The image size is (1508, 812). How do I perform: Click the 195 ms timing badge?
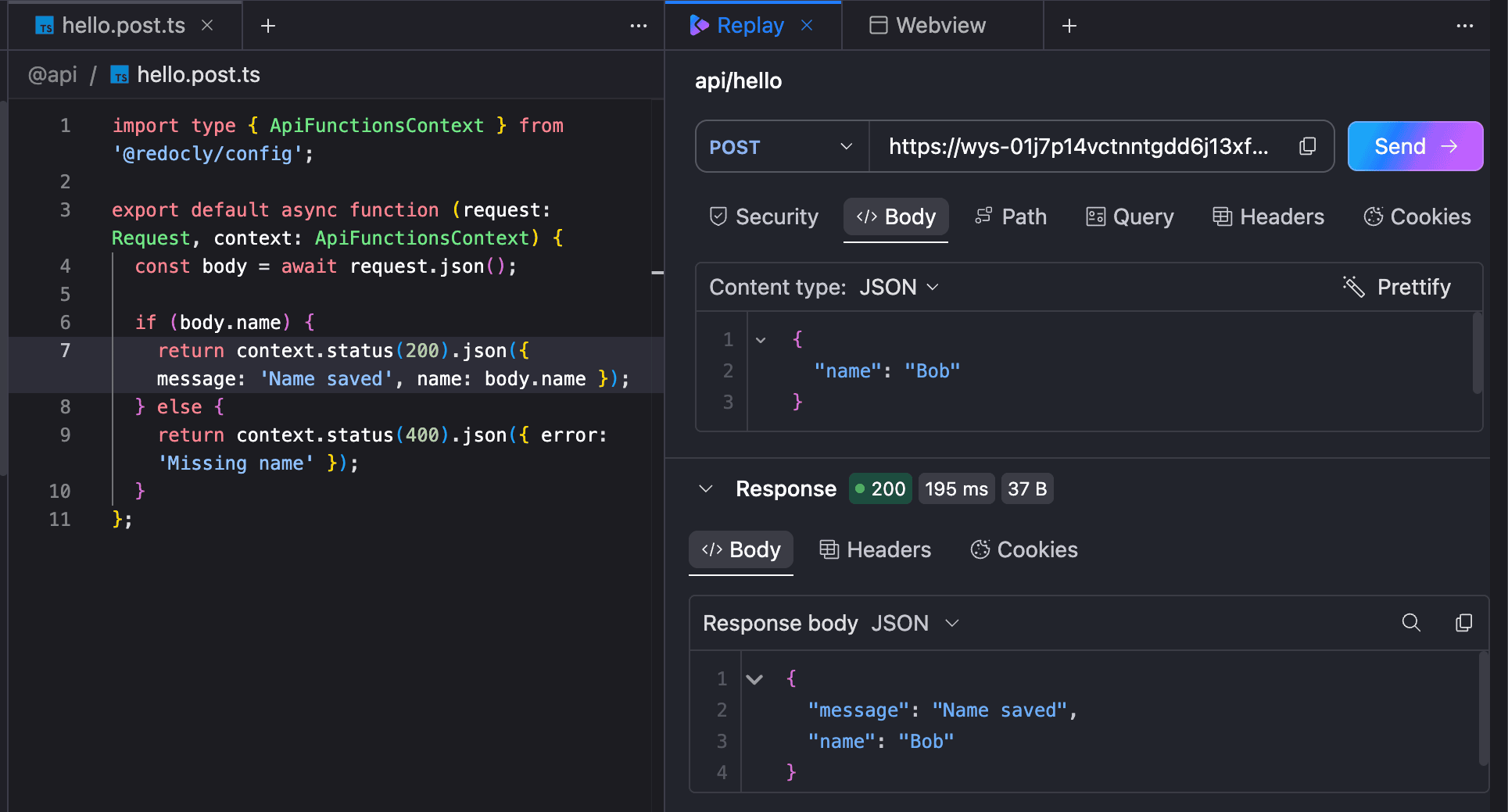956,489
